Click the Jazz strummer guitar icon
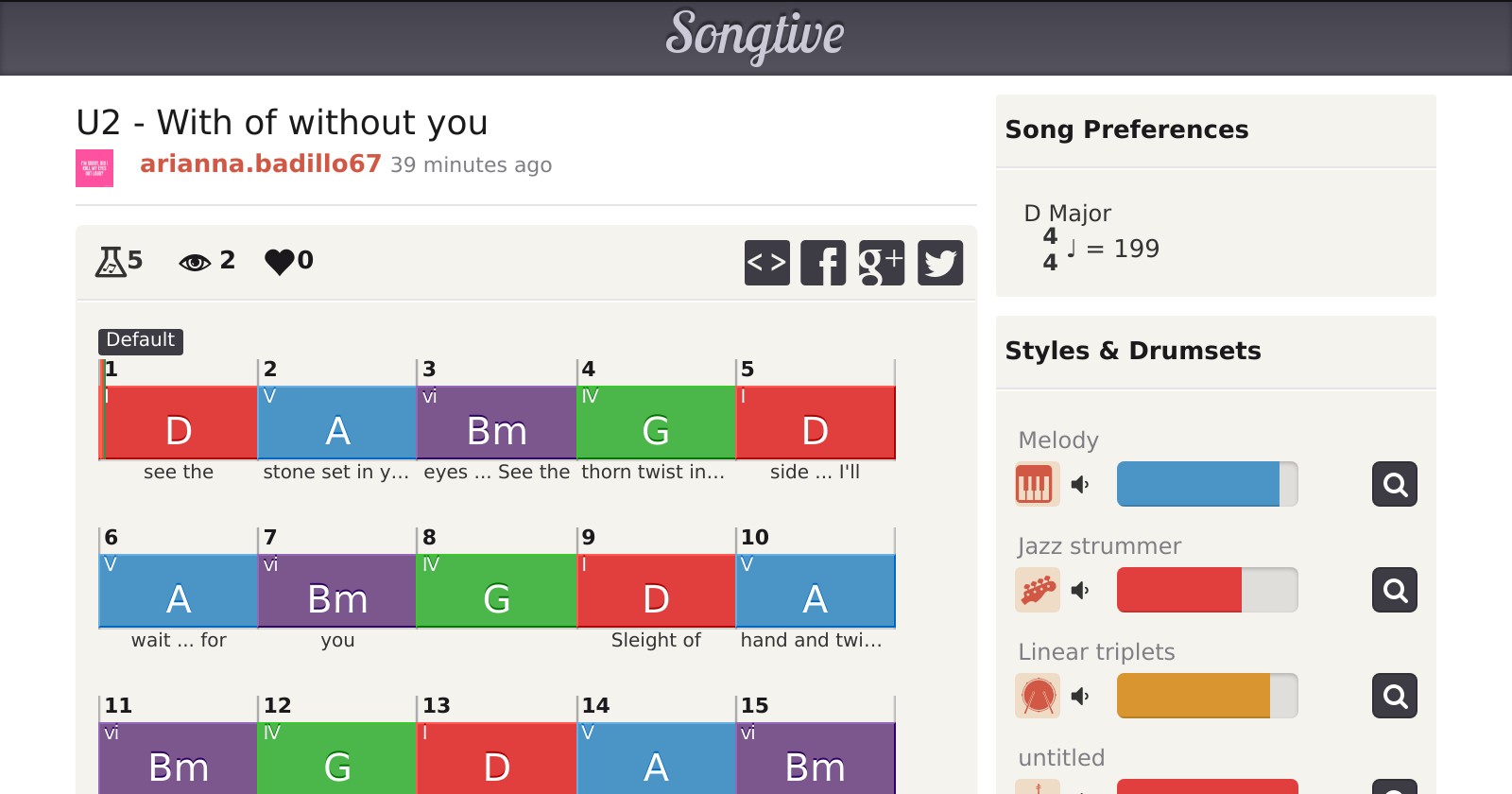Screen dimensions: 1512x794 (x=1037, y=591)
